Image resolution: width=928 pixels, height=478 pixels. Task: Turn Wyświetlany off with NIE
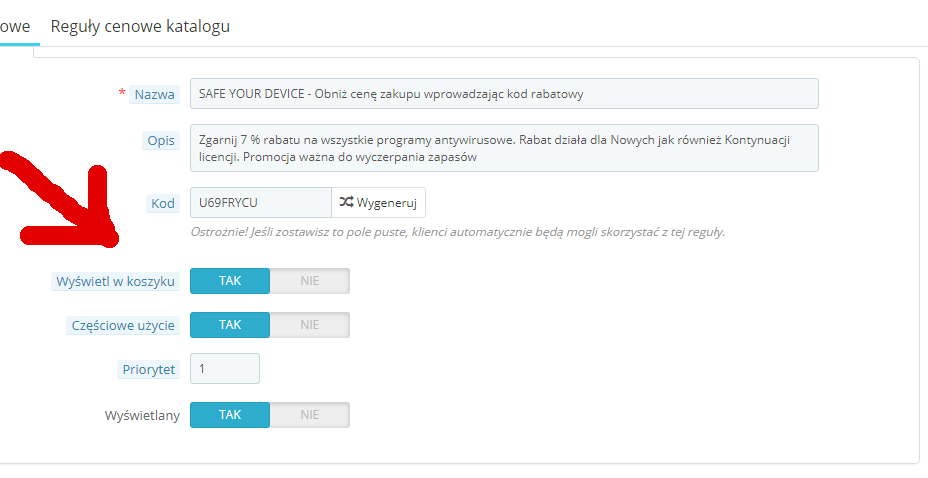tap(309, 414)
